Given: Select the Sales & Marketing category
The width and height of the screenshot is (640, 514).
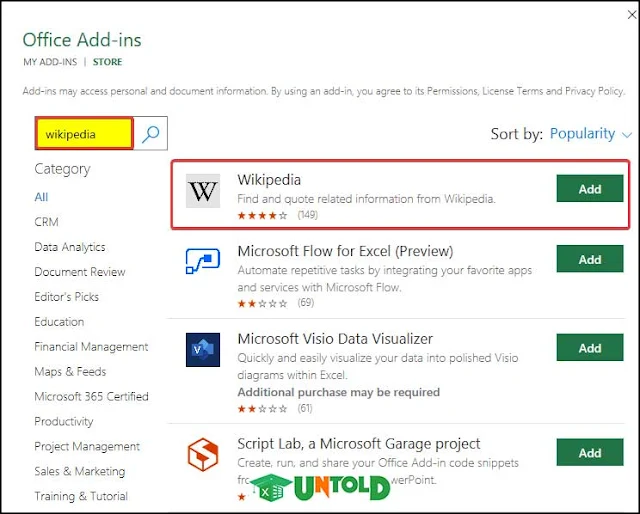Looking at the screenshot, I should coord(80,472).
